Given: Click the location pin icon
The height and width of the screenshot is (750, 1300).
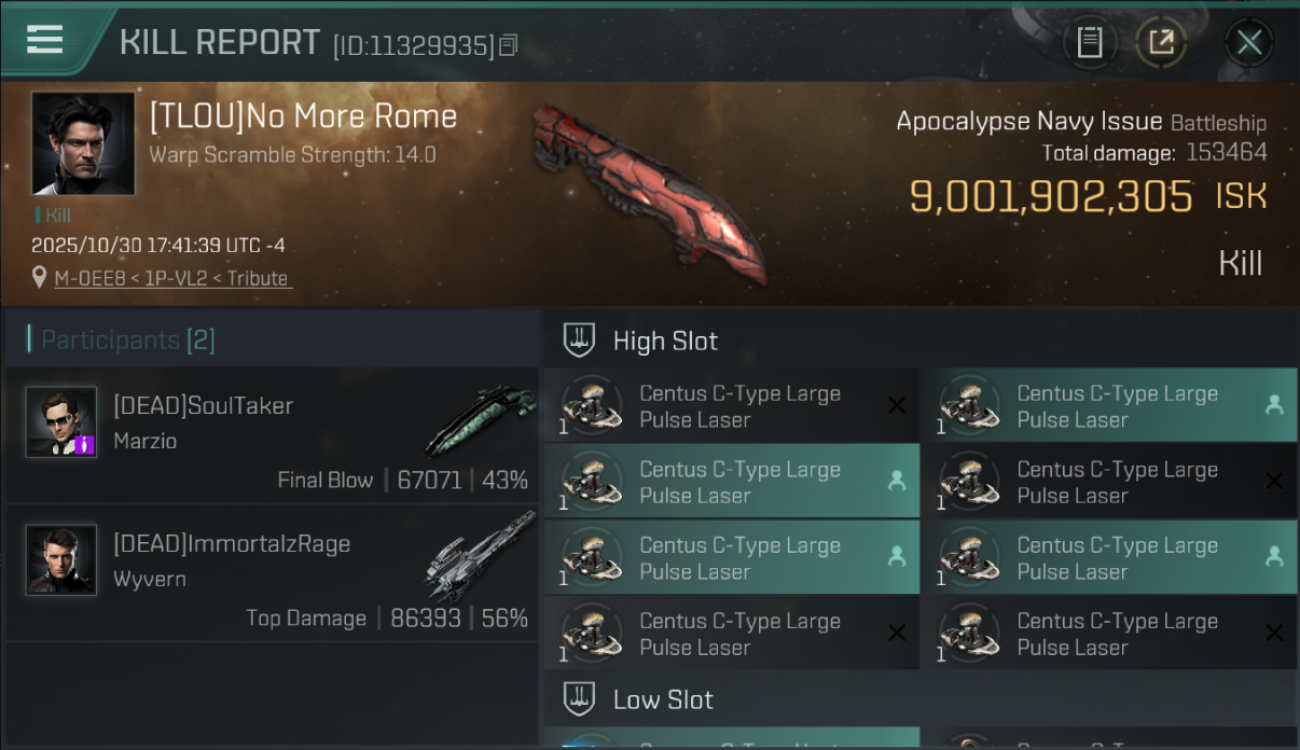Looking at the screenshot, I should click(x=39, y=279).
